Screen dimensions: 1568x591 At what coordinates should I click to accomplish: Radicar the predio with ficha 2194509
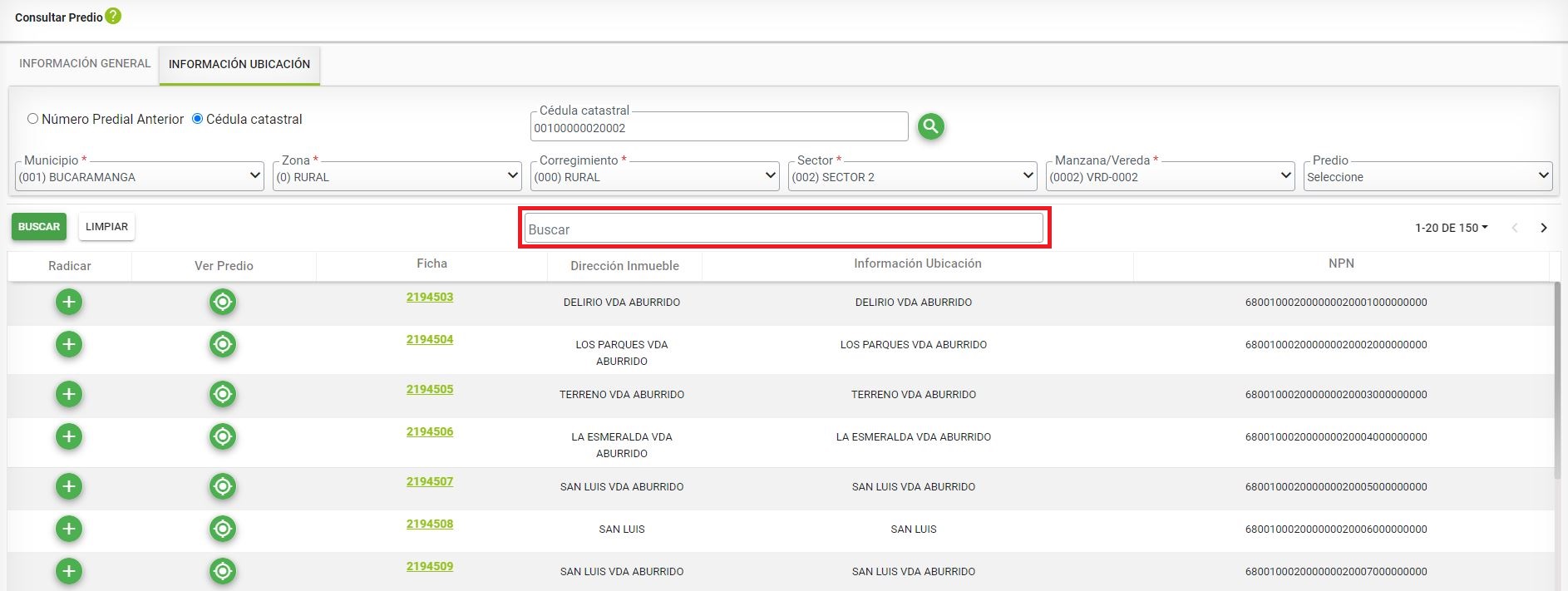(x=69, y=571)
